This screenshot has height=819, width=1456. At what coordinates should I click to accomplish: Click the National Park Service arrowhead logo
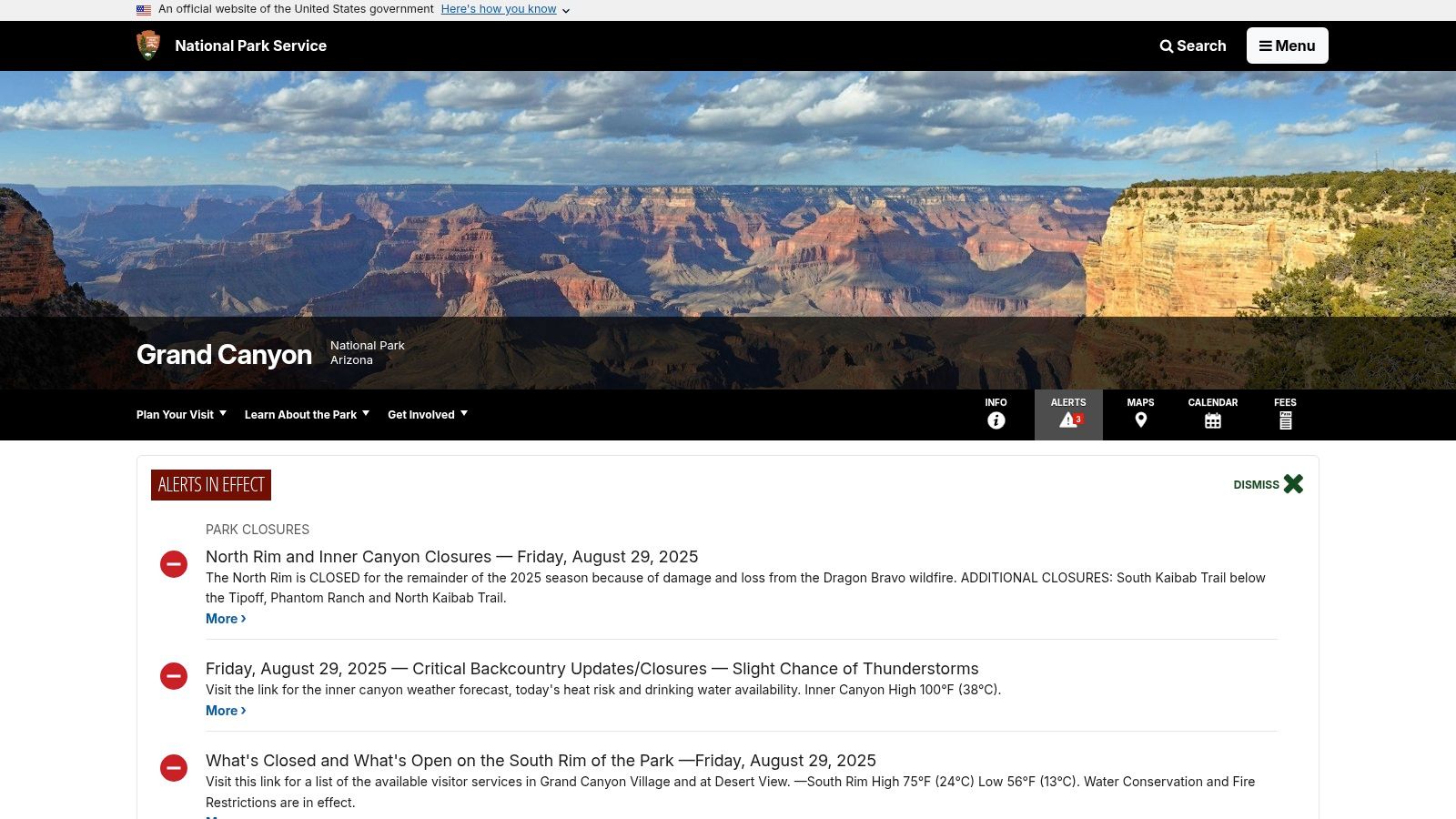(148, 45)
